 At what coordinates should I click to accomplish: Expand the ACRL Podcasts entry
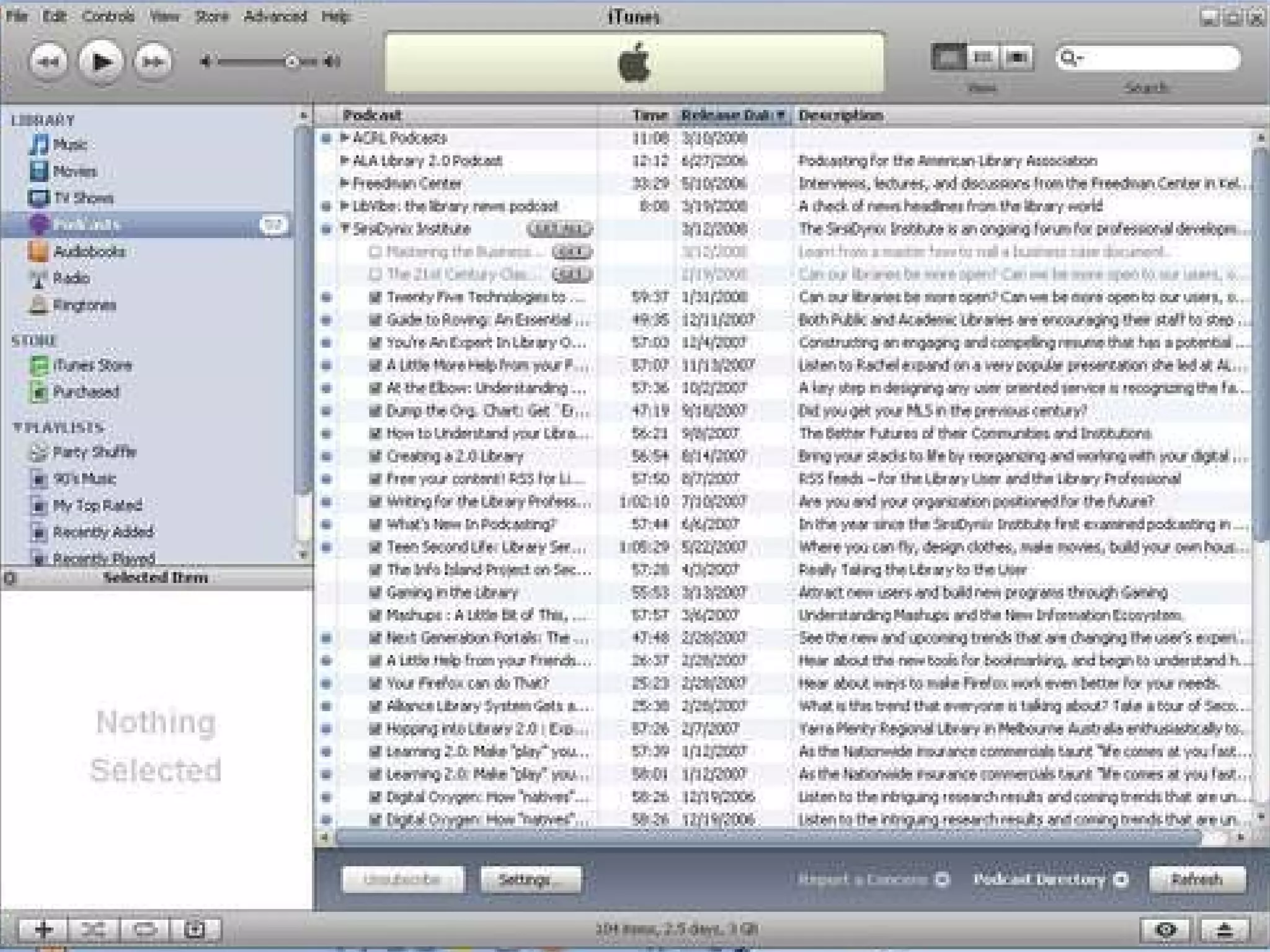(345, 138)
